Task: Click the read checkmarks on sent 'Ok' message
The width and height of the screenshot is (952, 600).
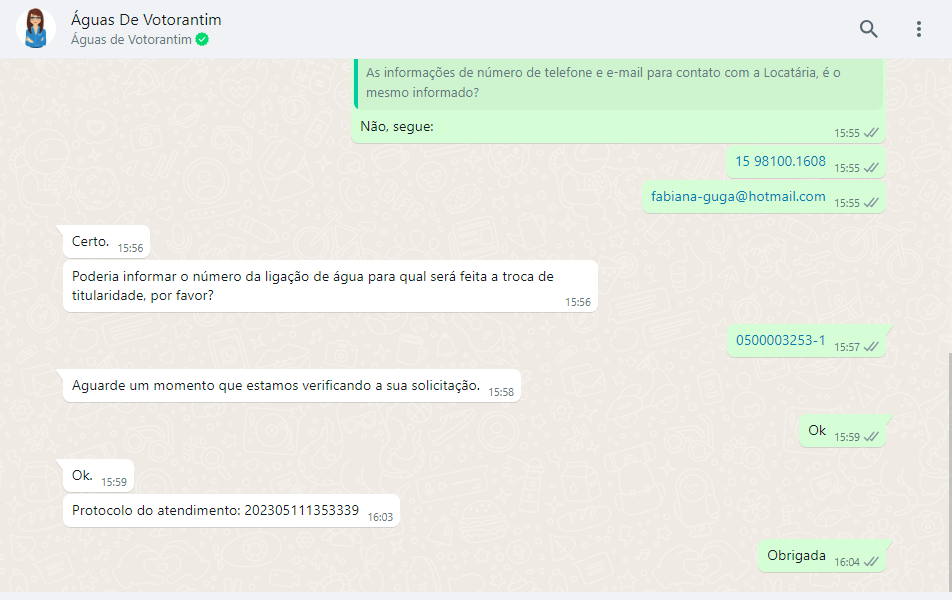Action: click(x=871, y=437)
